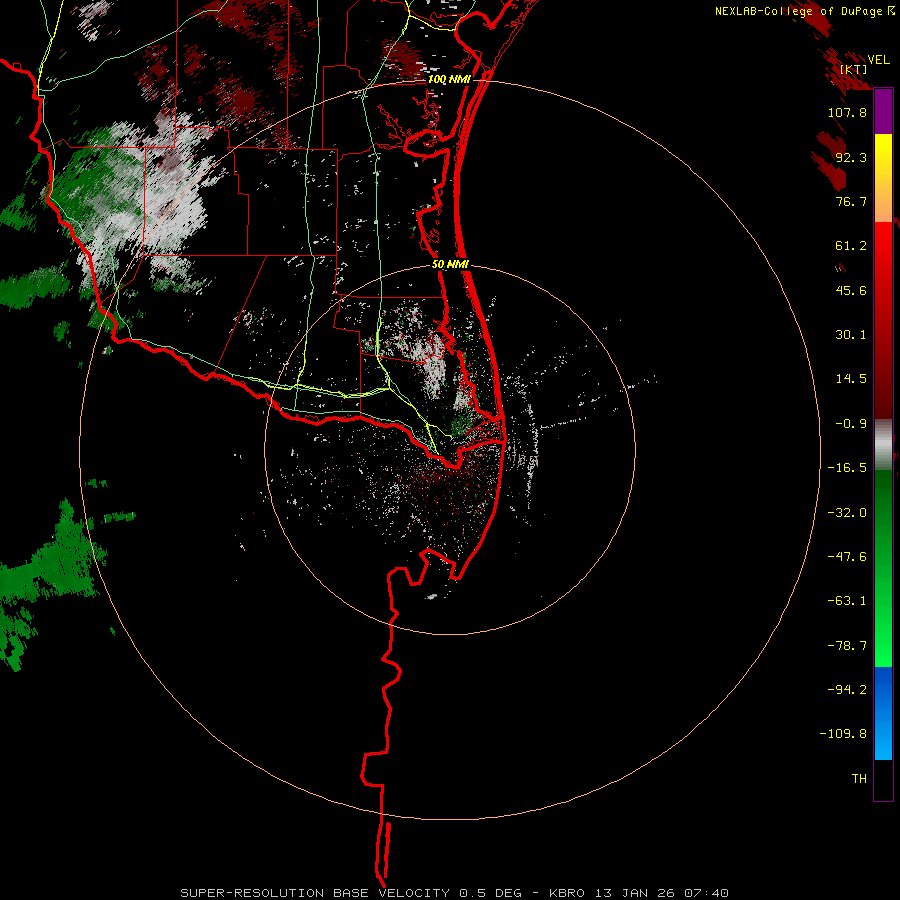Click the 61.2 velocity scale value
Screen dimensions: 900x900
click(x=851, y=246)
